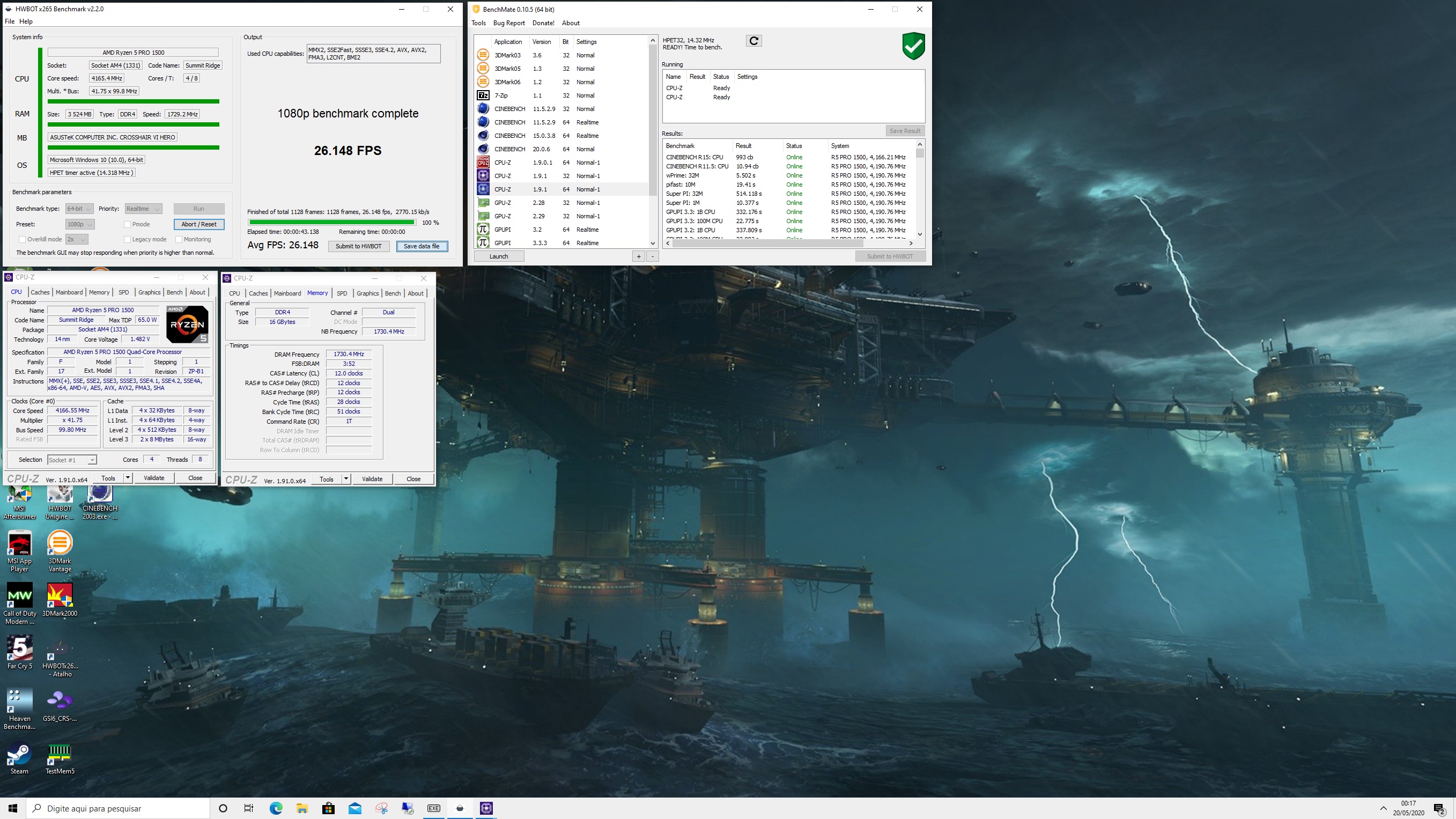Click the taskbar clock and date

click(x=1408, y=808)
